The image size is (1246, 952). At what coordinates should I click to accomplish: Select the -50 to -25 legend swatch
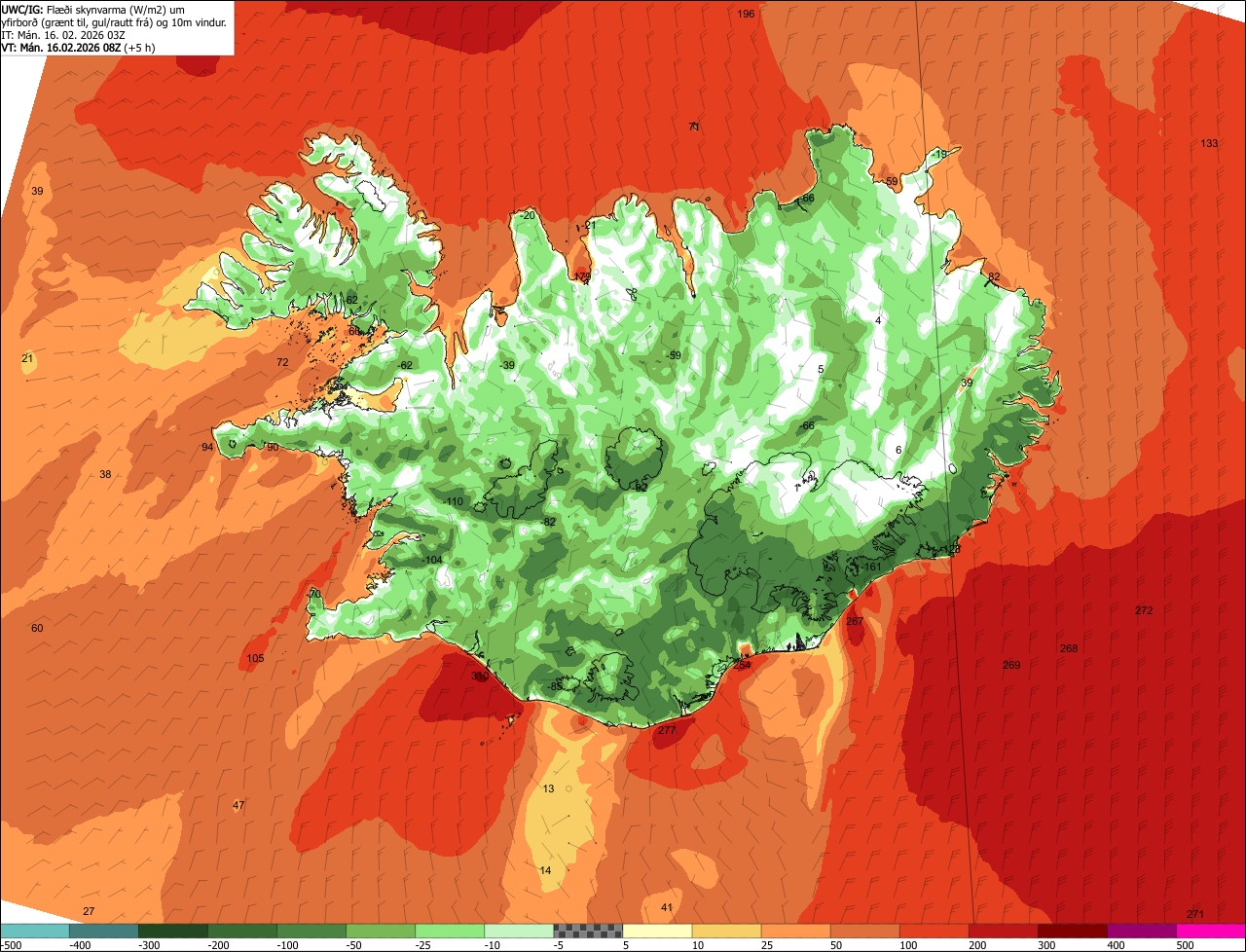(x=380, y=931)
